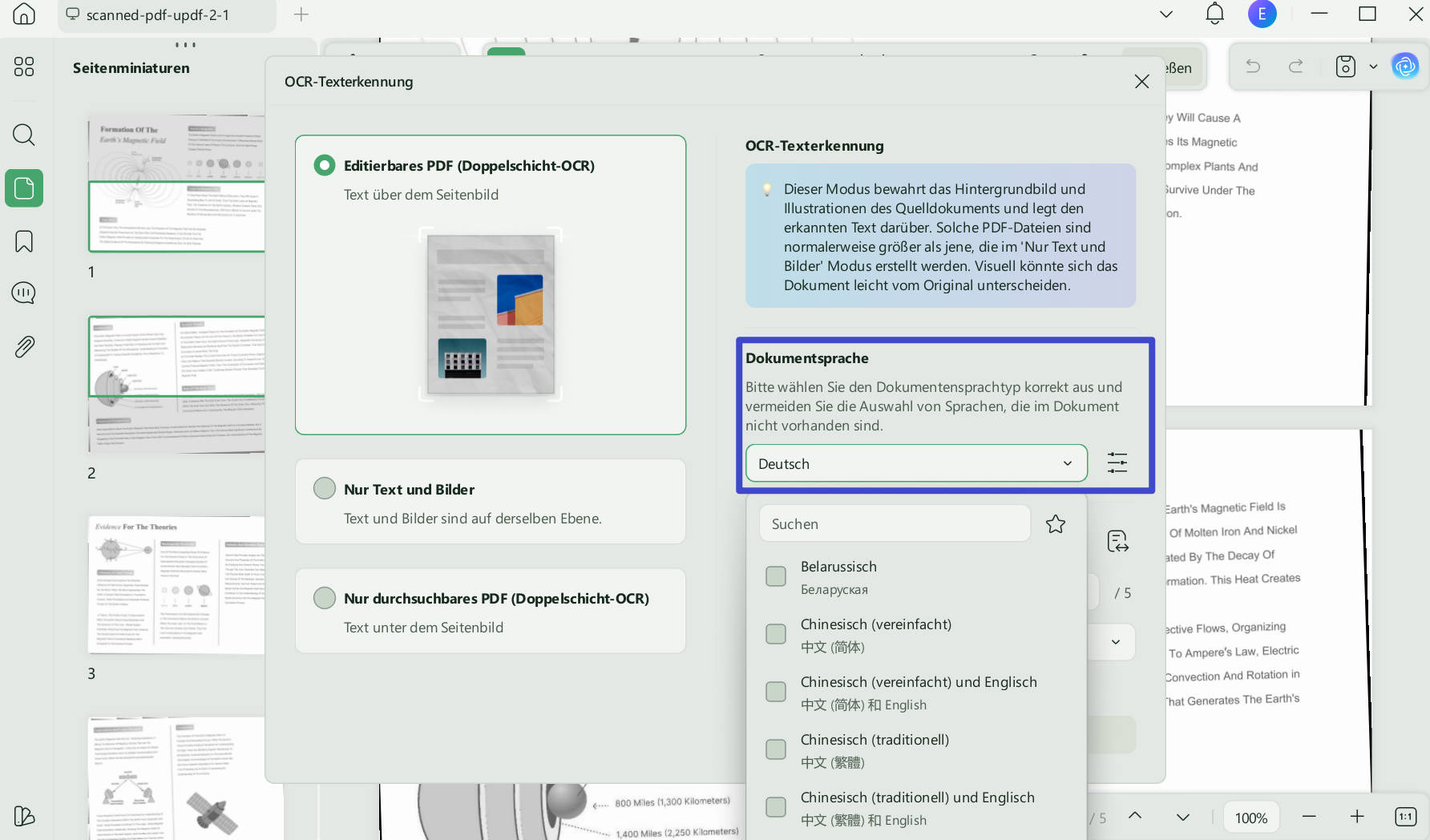Open the thumbnails grid view icon
The image size is (1430, 840).
point(24,67)
